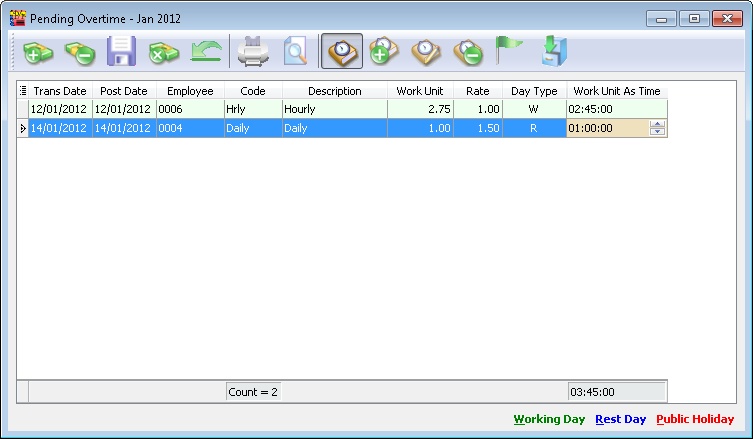Click the Work Unit As Time header

[616, 91]
